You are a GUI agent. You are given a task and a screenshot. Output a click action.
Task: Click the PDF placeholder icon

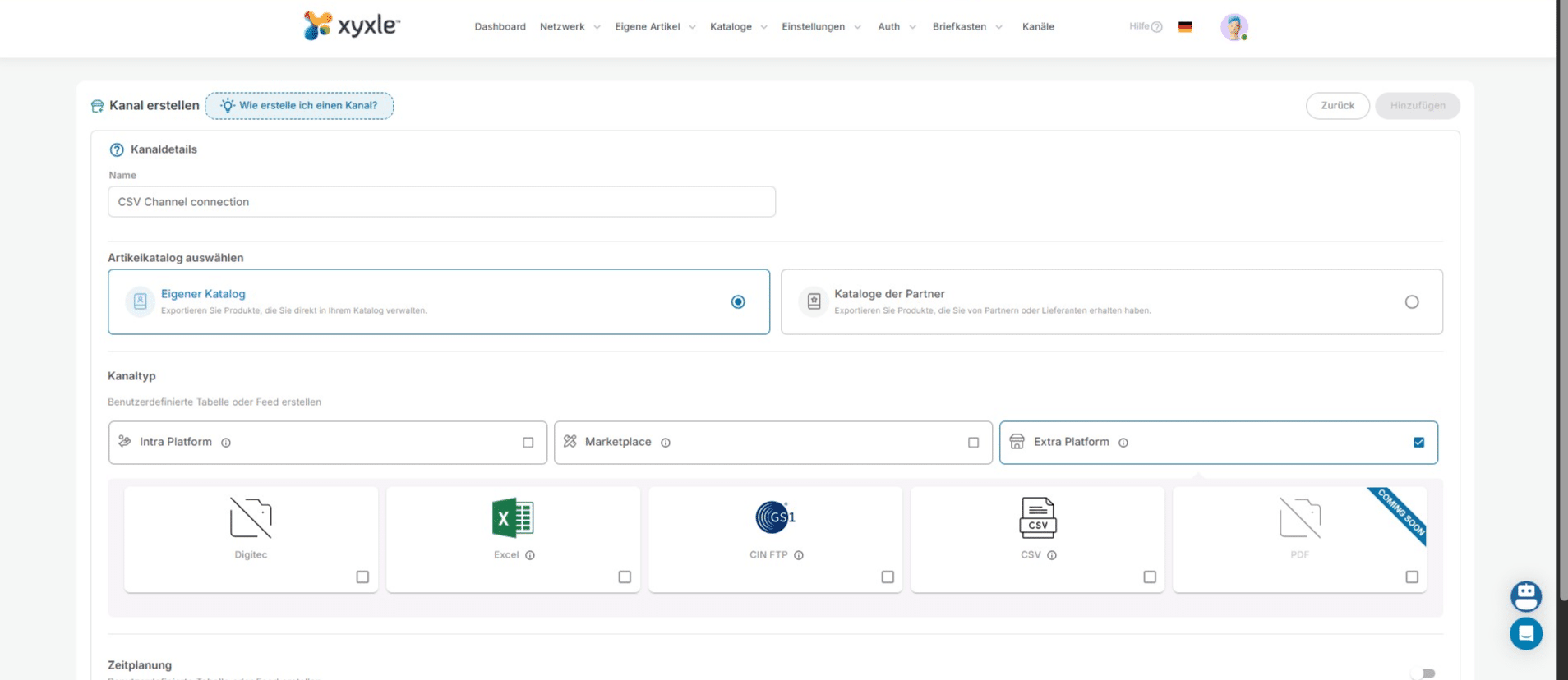pos(1300,517)
